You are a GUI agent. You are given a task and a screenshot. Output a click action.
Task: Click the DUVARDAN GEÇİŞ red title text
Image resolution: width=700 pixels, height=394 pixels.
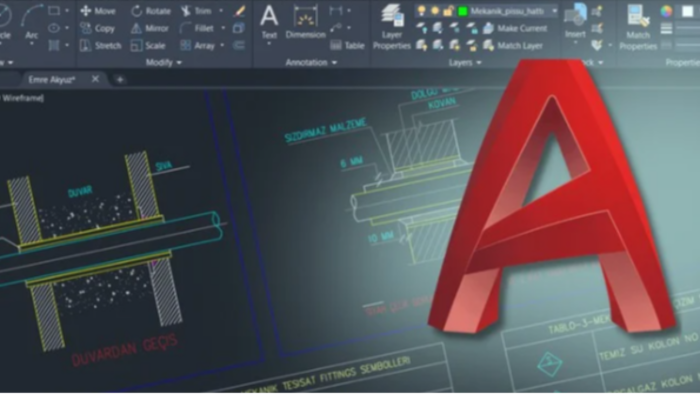[125, 351]
